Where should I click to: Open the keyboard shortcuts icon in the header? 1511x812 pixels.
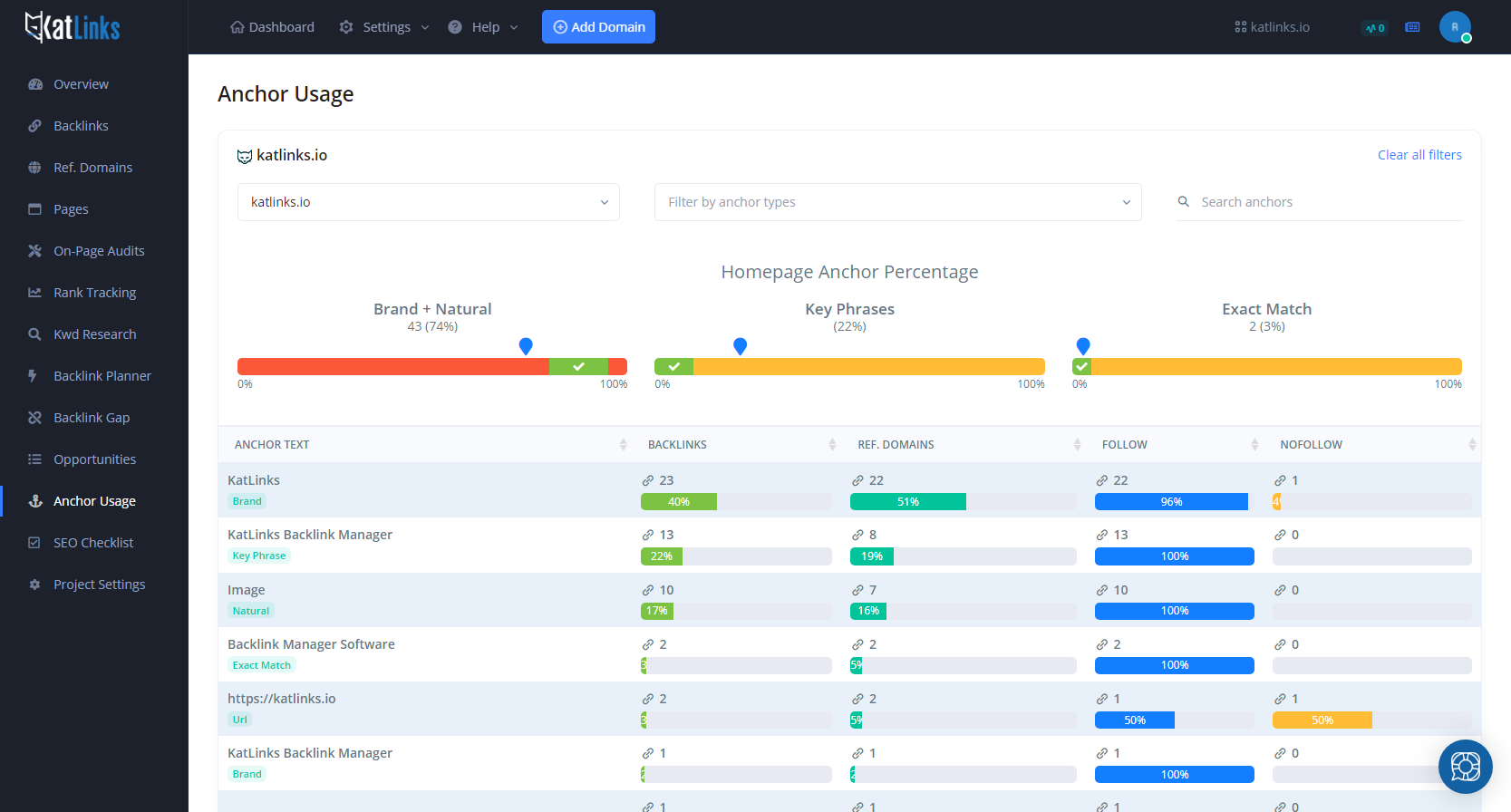pyautogui.click(x=1412, y=27)
